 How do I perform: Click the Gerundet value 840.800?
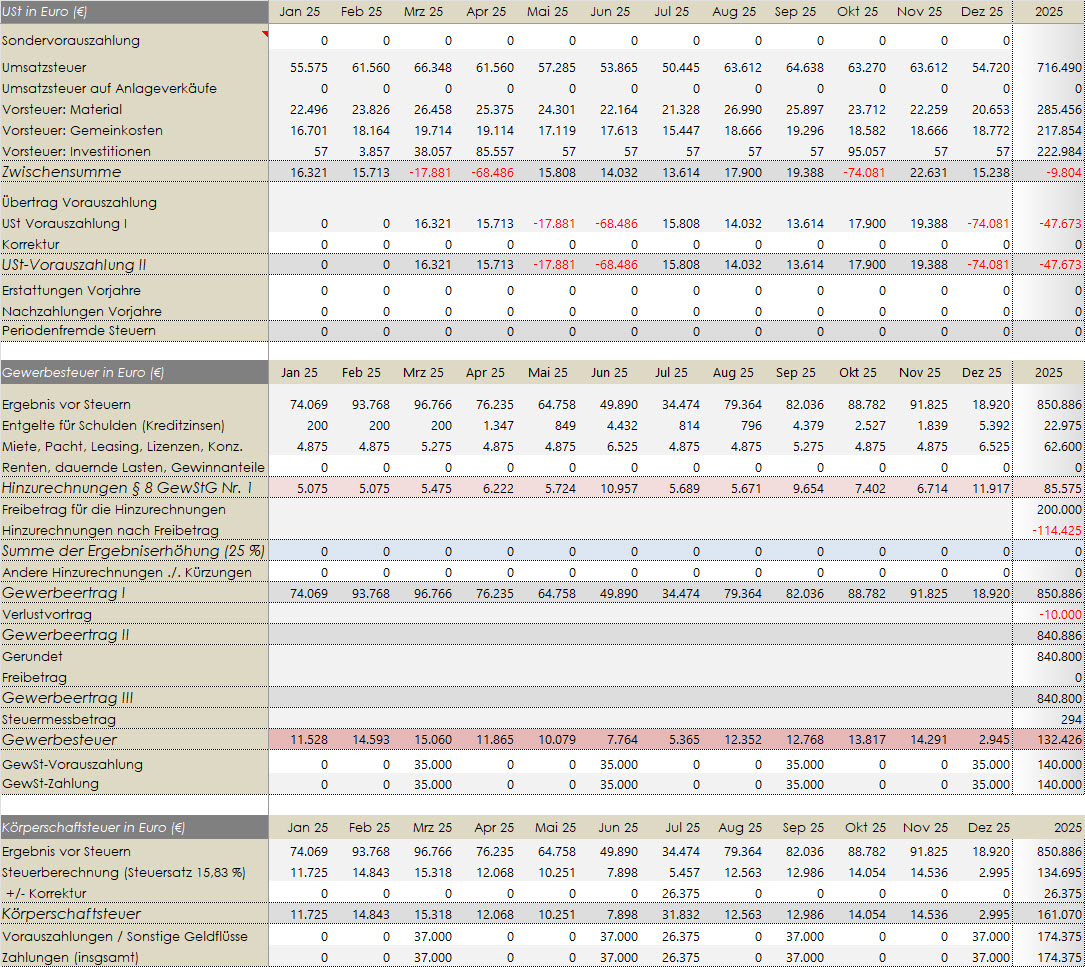point(1059,656)
